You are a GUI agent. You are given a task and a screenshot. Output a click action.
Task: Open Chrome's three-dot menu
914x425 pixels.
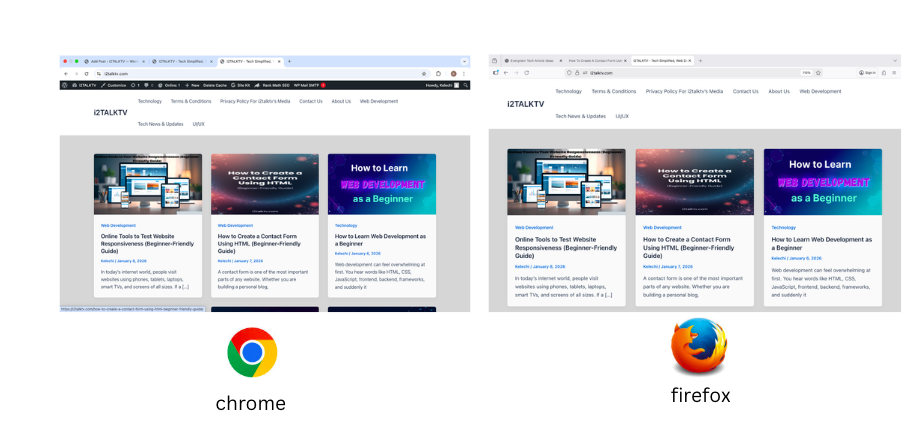(465, 74)
